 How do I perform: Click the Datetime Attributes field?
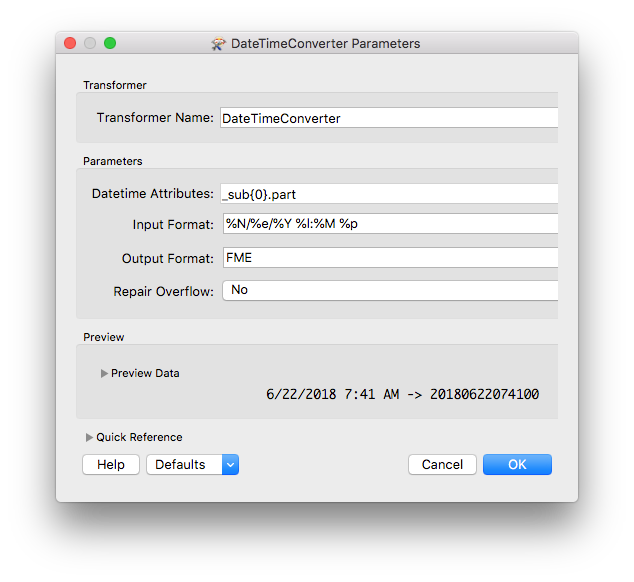[389, 194]
